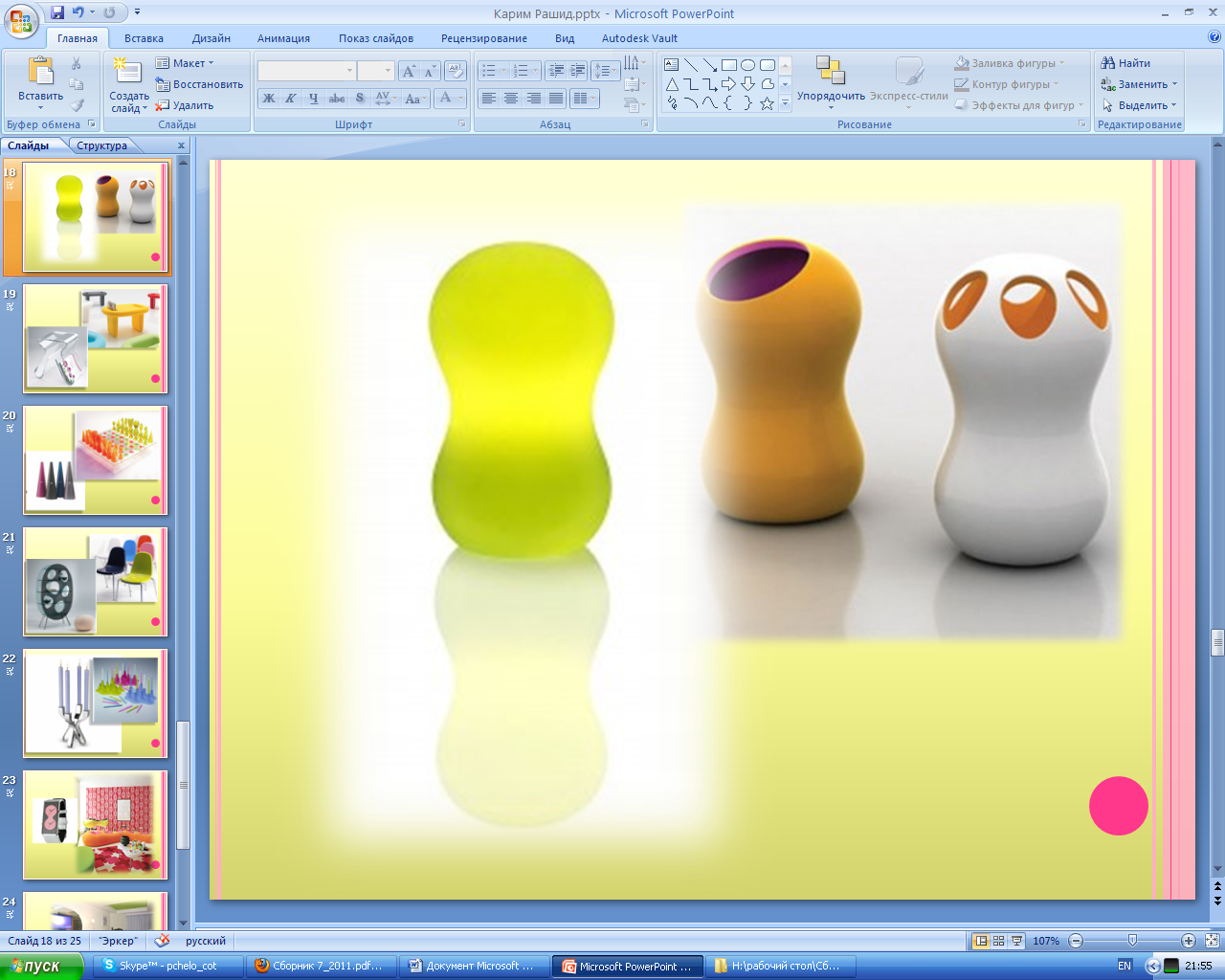Click Создать слайд new slide button
This screenshot has height=980, width=1225.
128,84
